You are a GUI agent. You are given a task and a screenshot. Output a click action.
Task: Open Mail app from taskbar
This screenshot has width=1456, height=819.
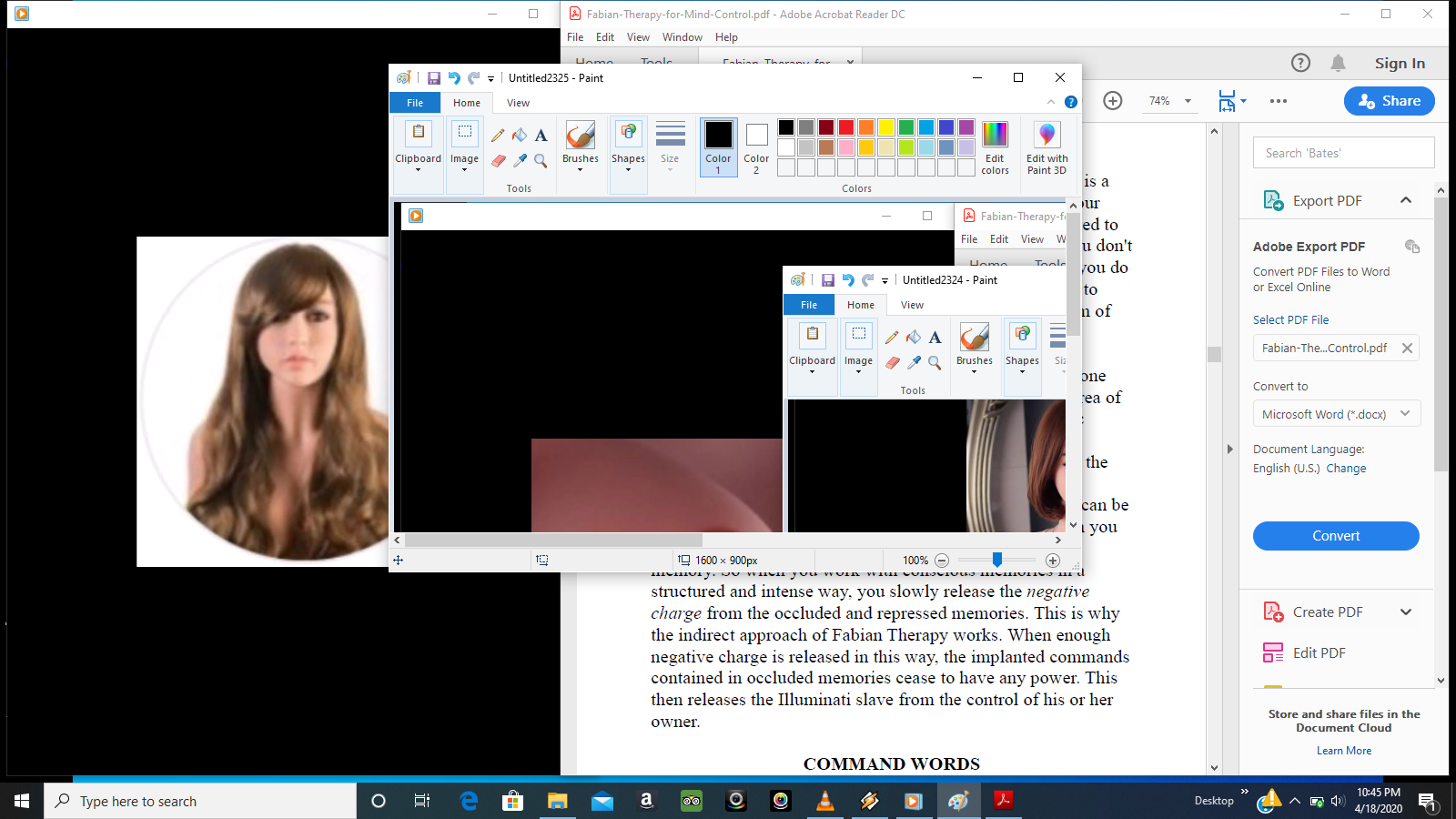click(x=602, y=801)
